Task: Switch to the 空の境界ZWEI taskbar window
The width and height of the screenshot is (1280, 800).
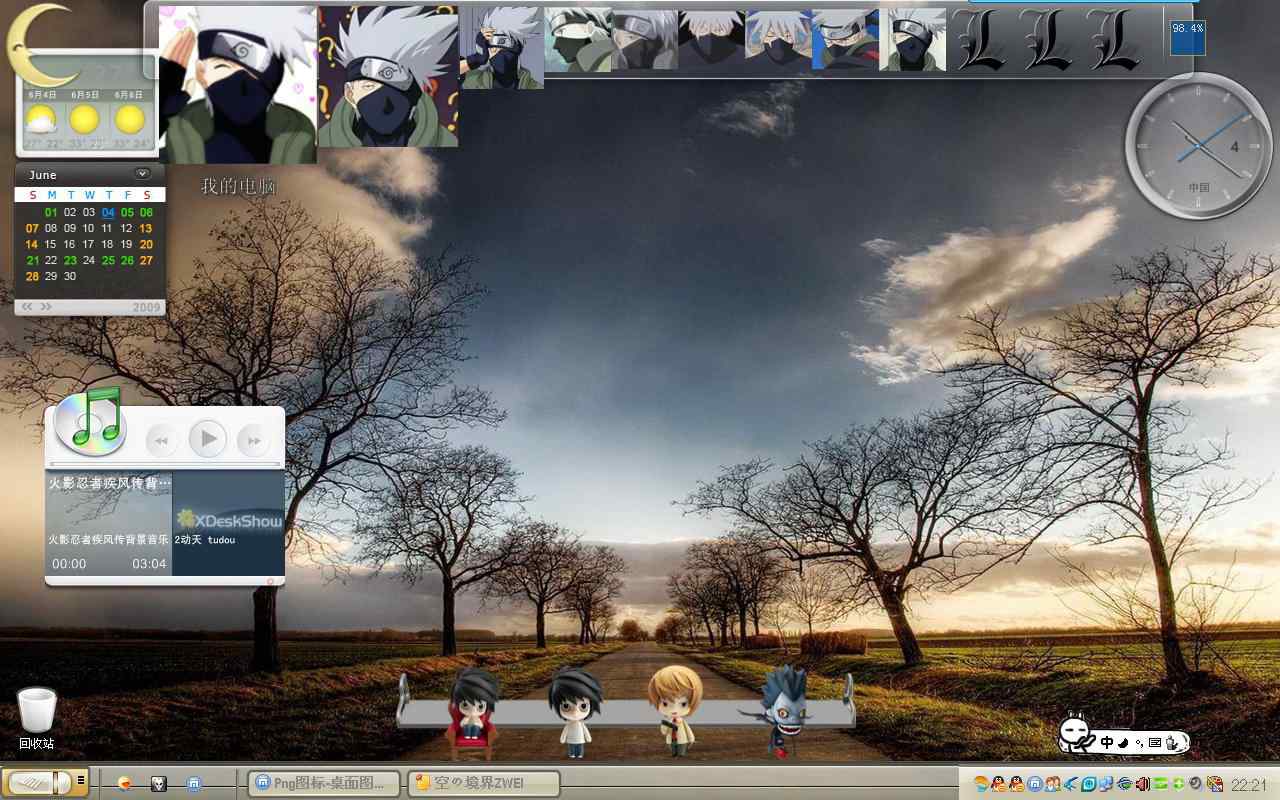Action: coord(483,783)
